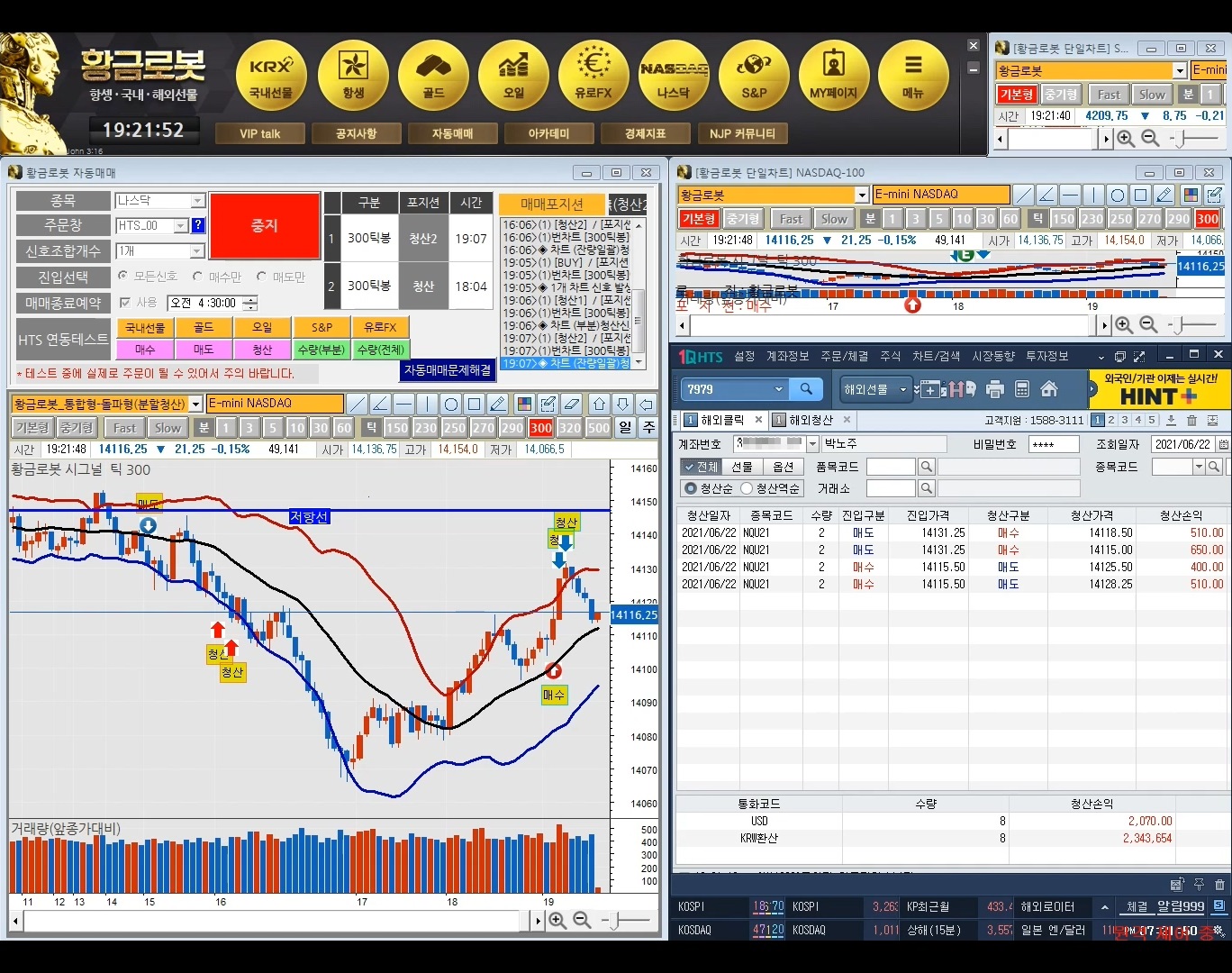
Task: Open the calculator icon in 1Q HTS toolbar
Action: point(1022,389)
